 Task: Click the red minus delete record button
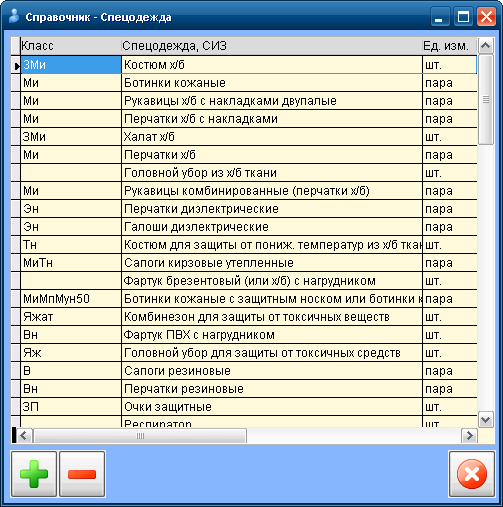82,474
